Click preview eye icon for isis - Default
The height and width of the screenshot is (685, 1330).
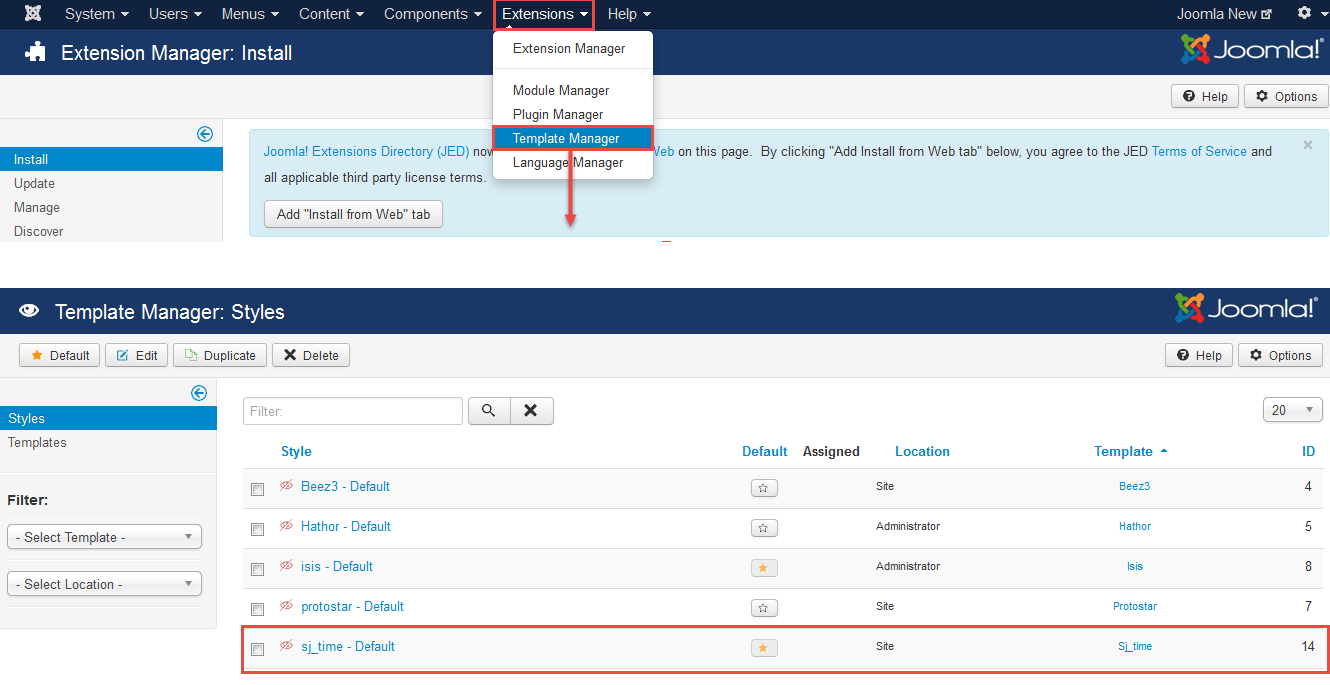pyautogui.click(x=287, y=566)
